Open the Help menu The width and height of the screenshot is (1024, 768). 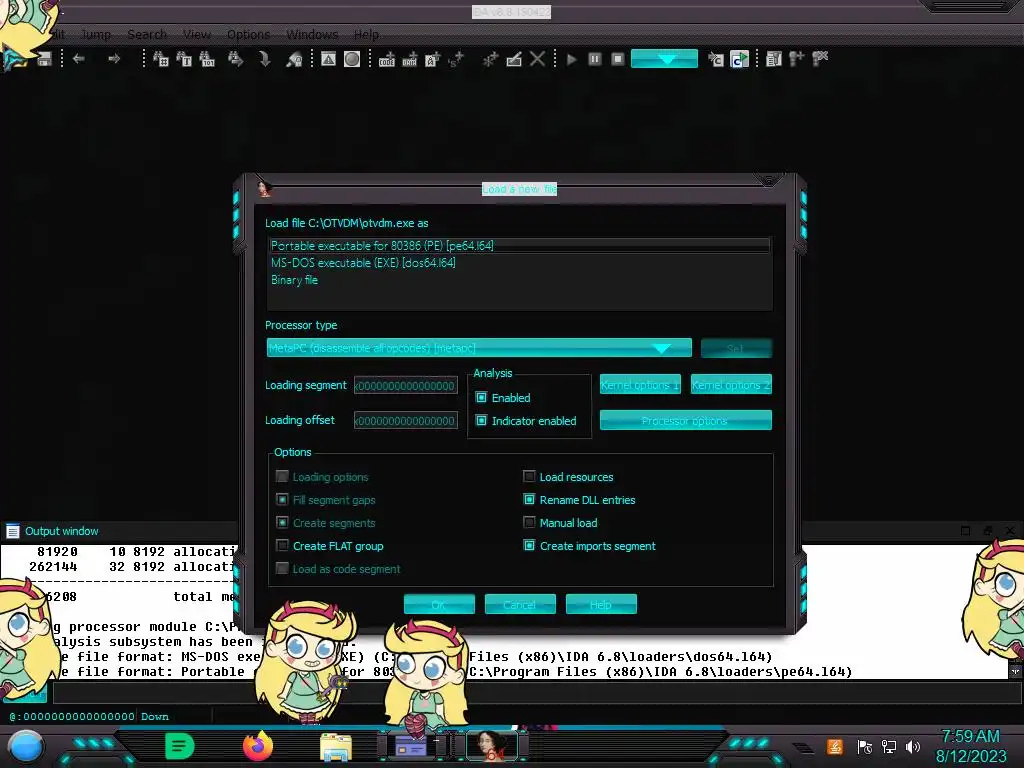pyautogui.click(x=366, y=35)
